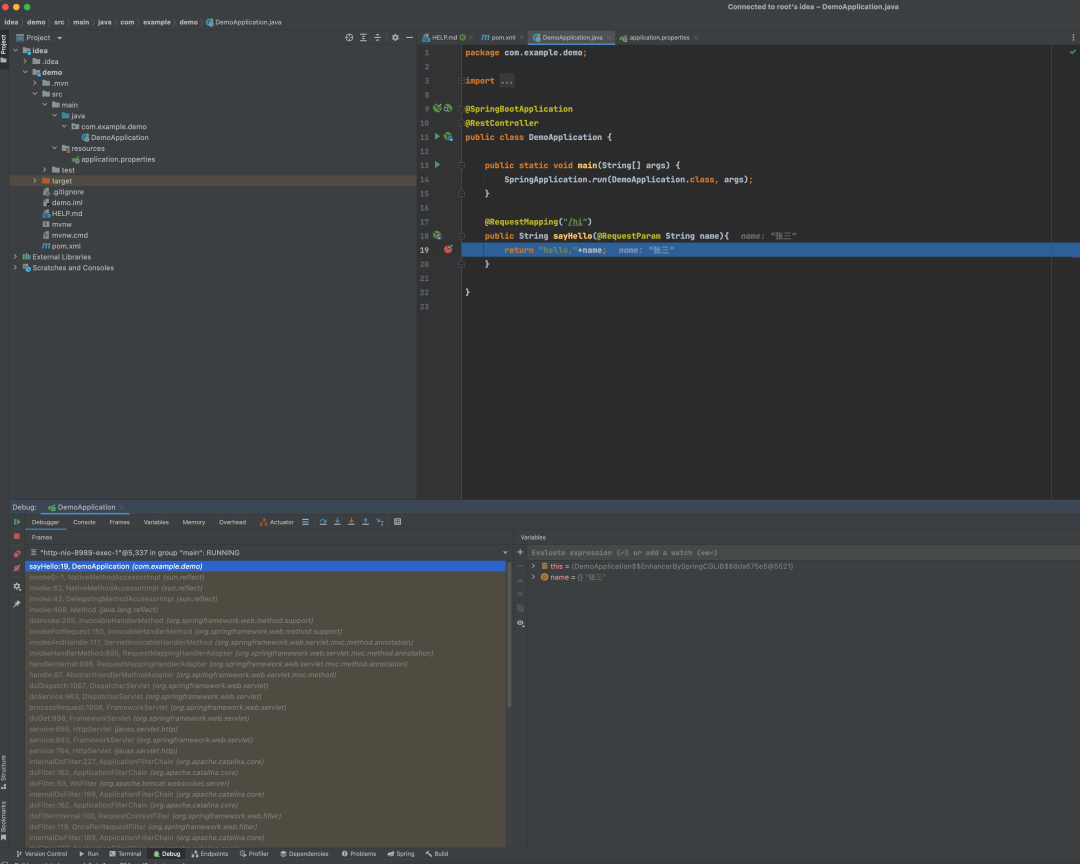Viewport: 1080px width, 864px height.
Task: Click the eye watches icon in Variables
Action: (x=521, y=624)
